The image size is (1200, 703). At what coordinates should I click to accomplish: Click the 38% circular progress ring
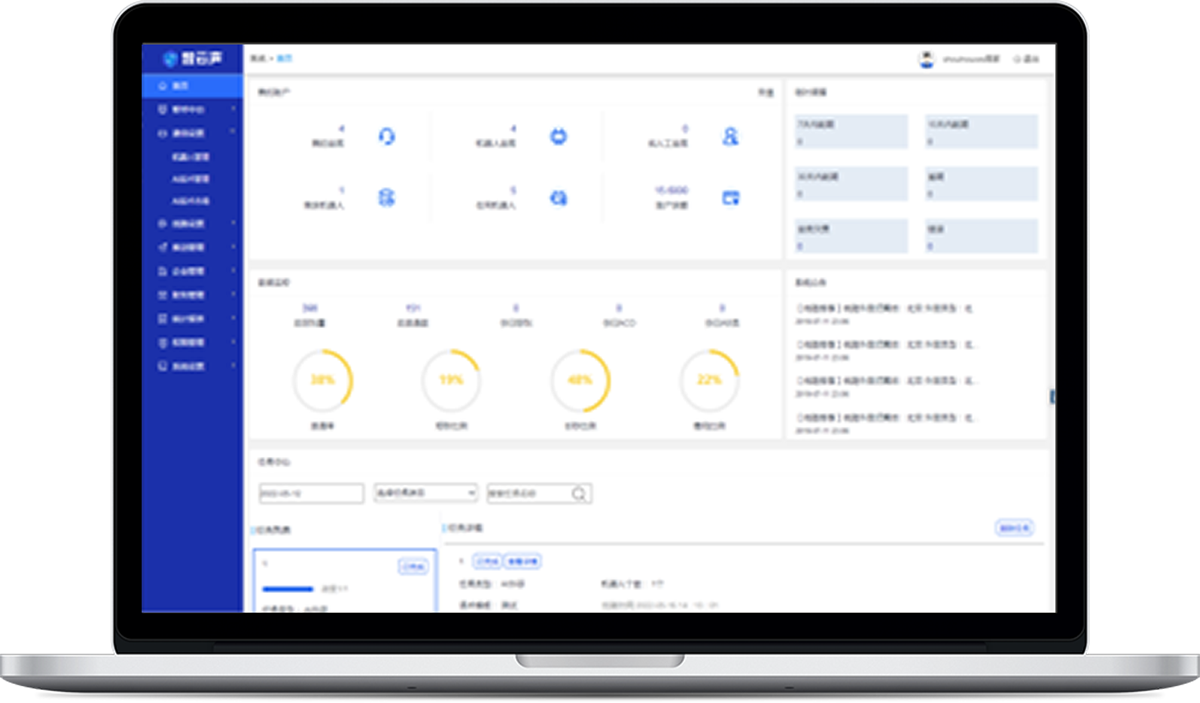(322, 381)
